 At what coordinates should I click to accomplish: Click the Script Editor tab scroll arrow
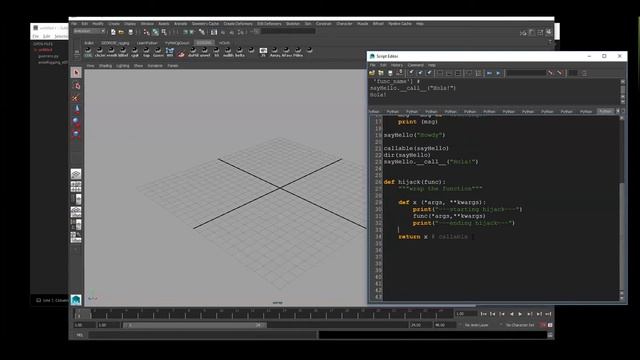[x=617, y=111]
